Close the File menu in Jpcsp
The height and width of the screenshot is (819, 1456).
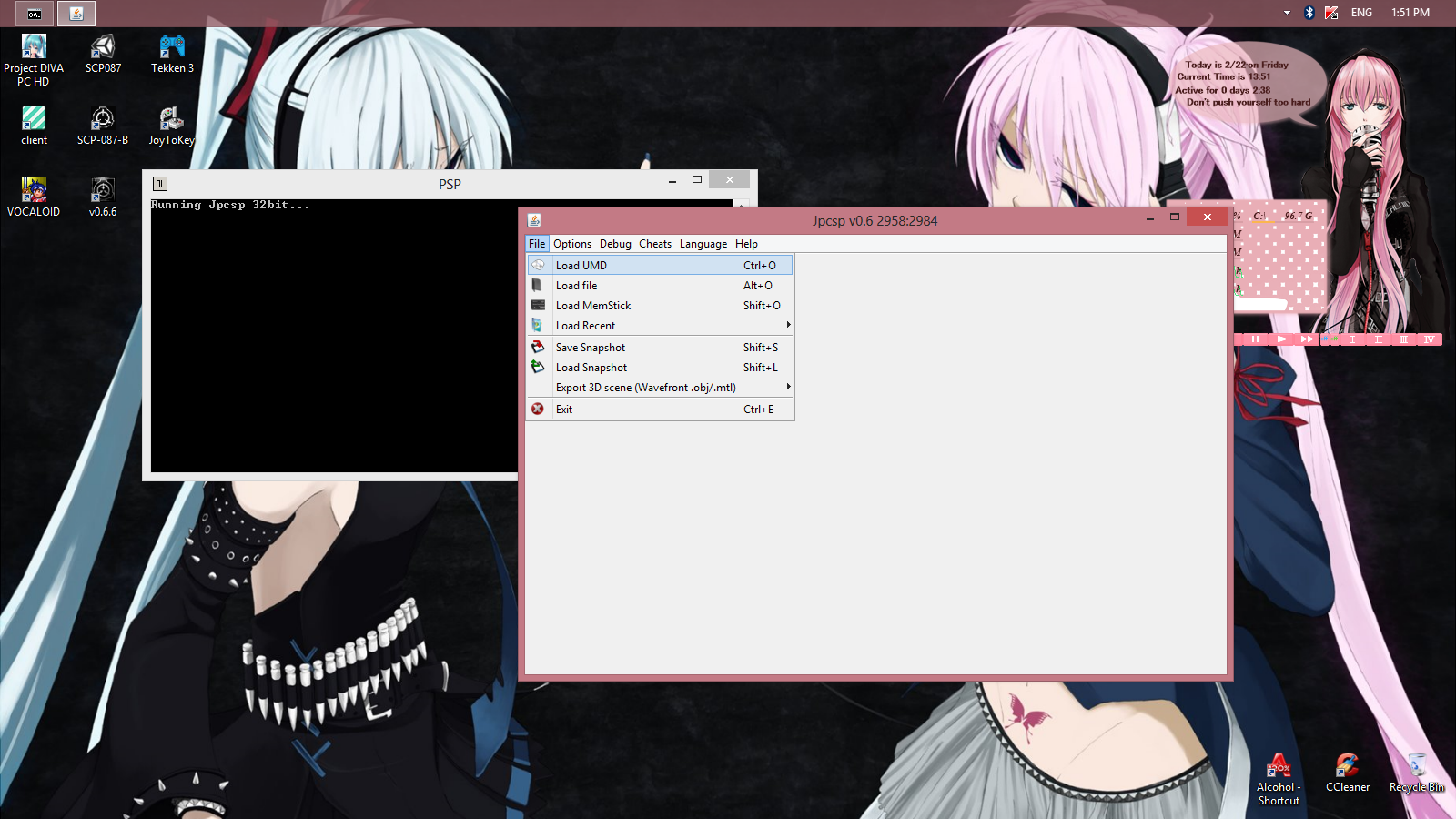(537, 244)
